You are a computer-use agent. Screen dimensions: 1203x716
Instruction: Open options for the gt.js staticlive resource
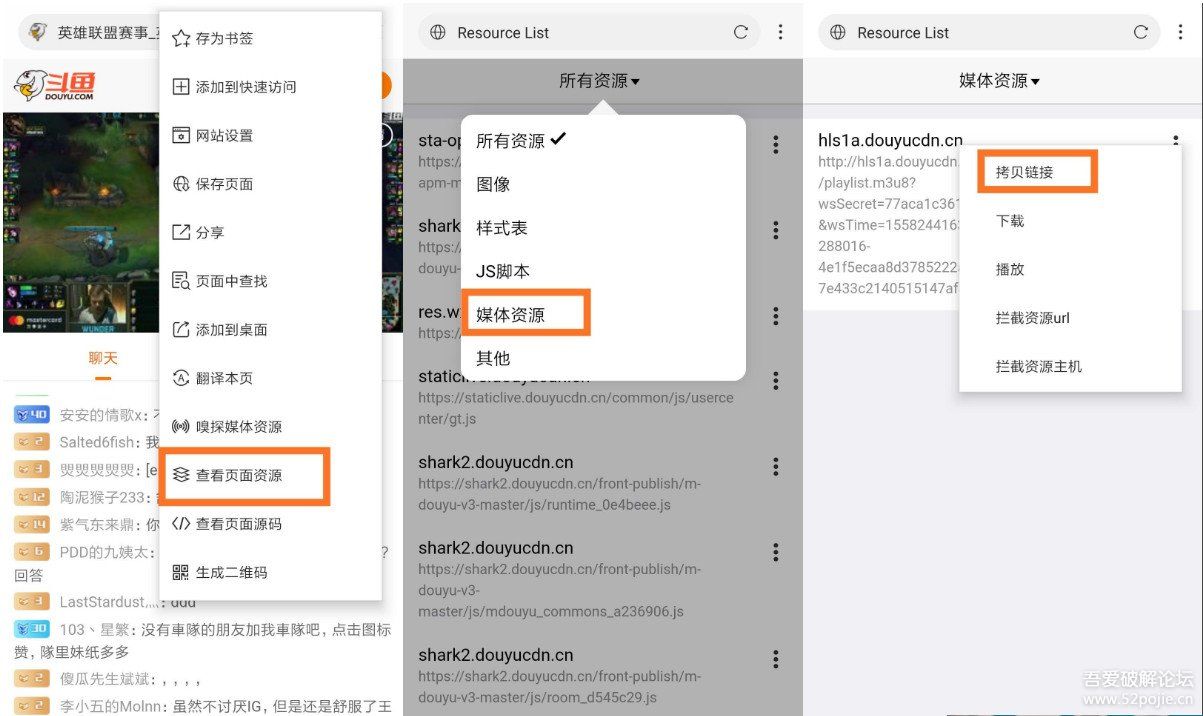pyautogui.click(x=775, y=380)
